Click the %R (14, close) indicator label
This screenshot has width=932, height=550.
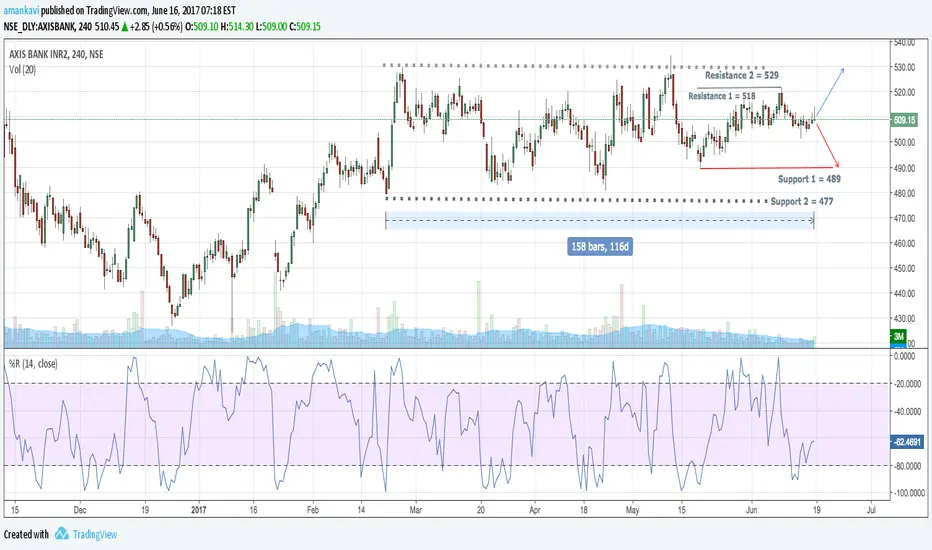tap(33, 363)
